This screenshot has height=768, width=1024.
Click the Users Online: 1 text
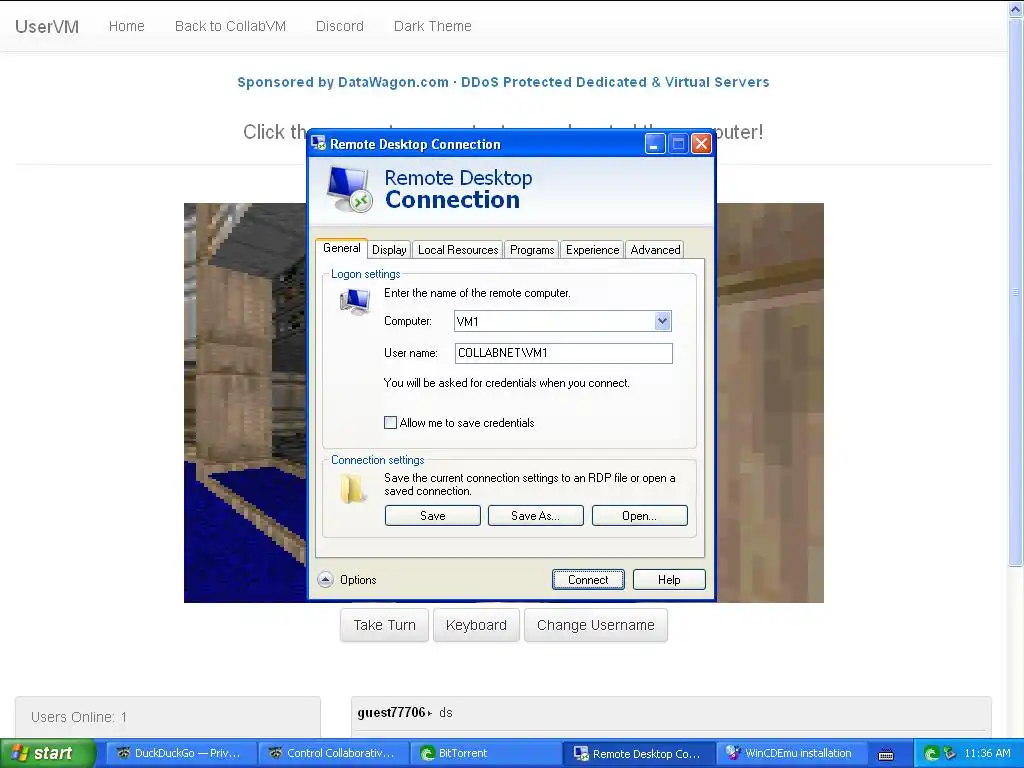pyautogui.click(x=79, y=717)
